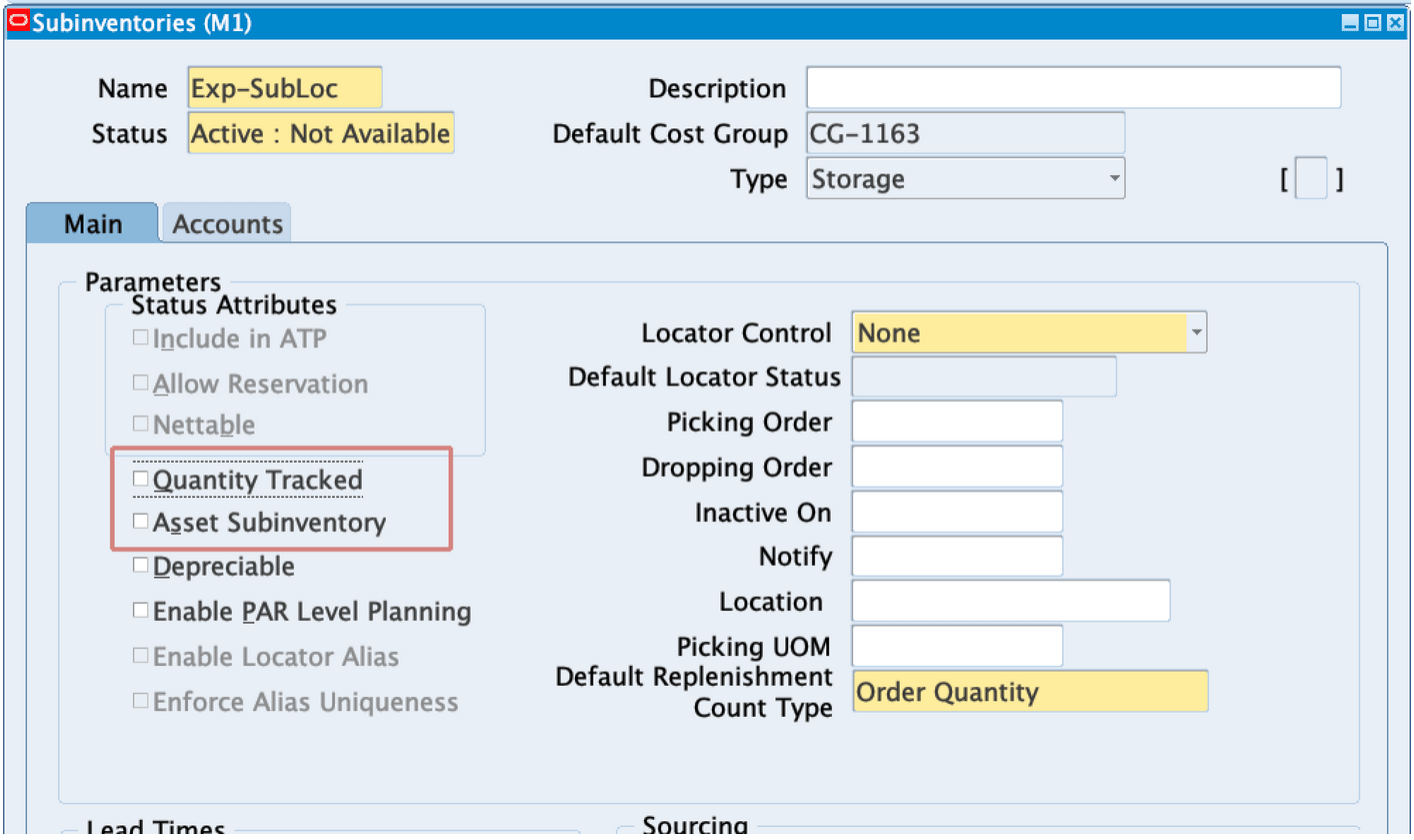Toggle the Allow Reservation checkbox
The height and width of the screenshot is (840, 1414).
140,383
